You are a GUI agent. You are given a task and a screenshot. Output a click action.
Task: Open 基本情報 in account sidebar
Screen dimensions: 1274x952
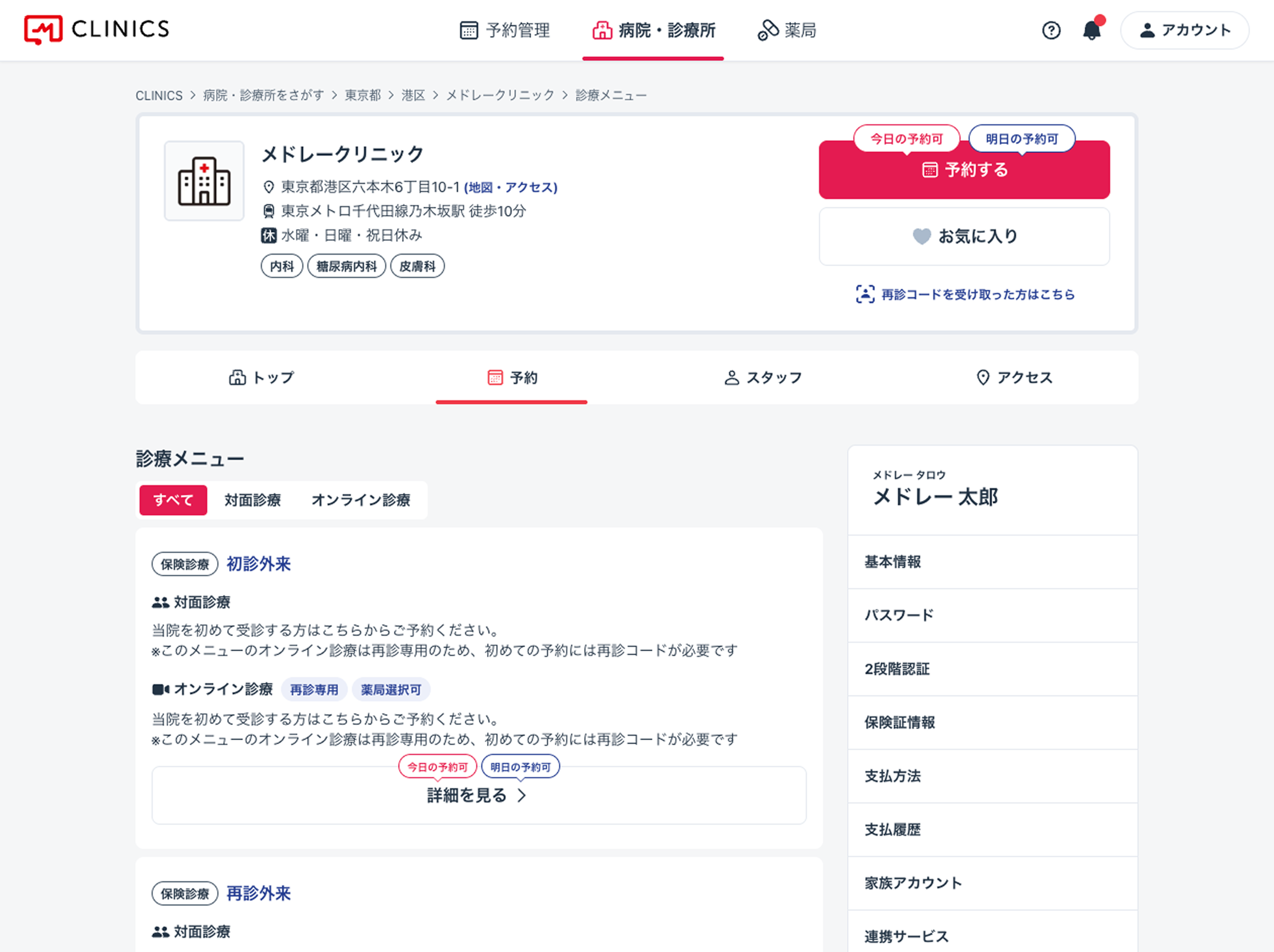(992, 562)
